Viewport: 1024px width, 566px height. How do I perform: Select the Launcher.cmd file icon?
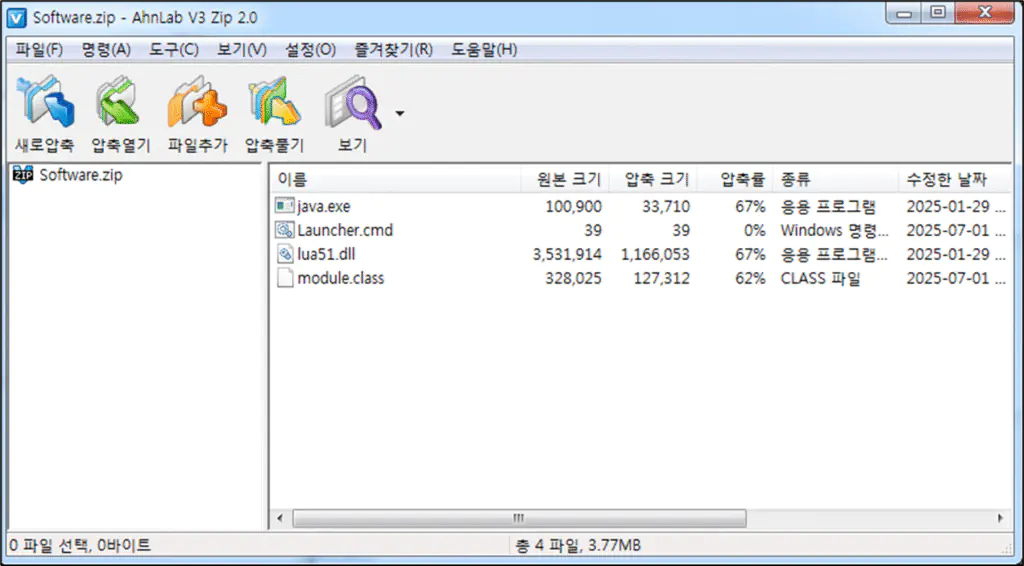285,230
